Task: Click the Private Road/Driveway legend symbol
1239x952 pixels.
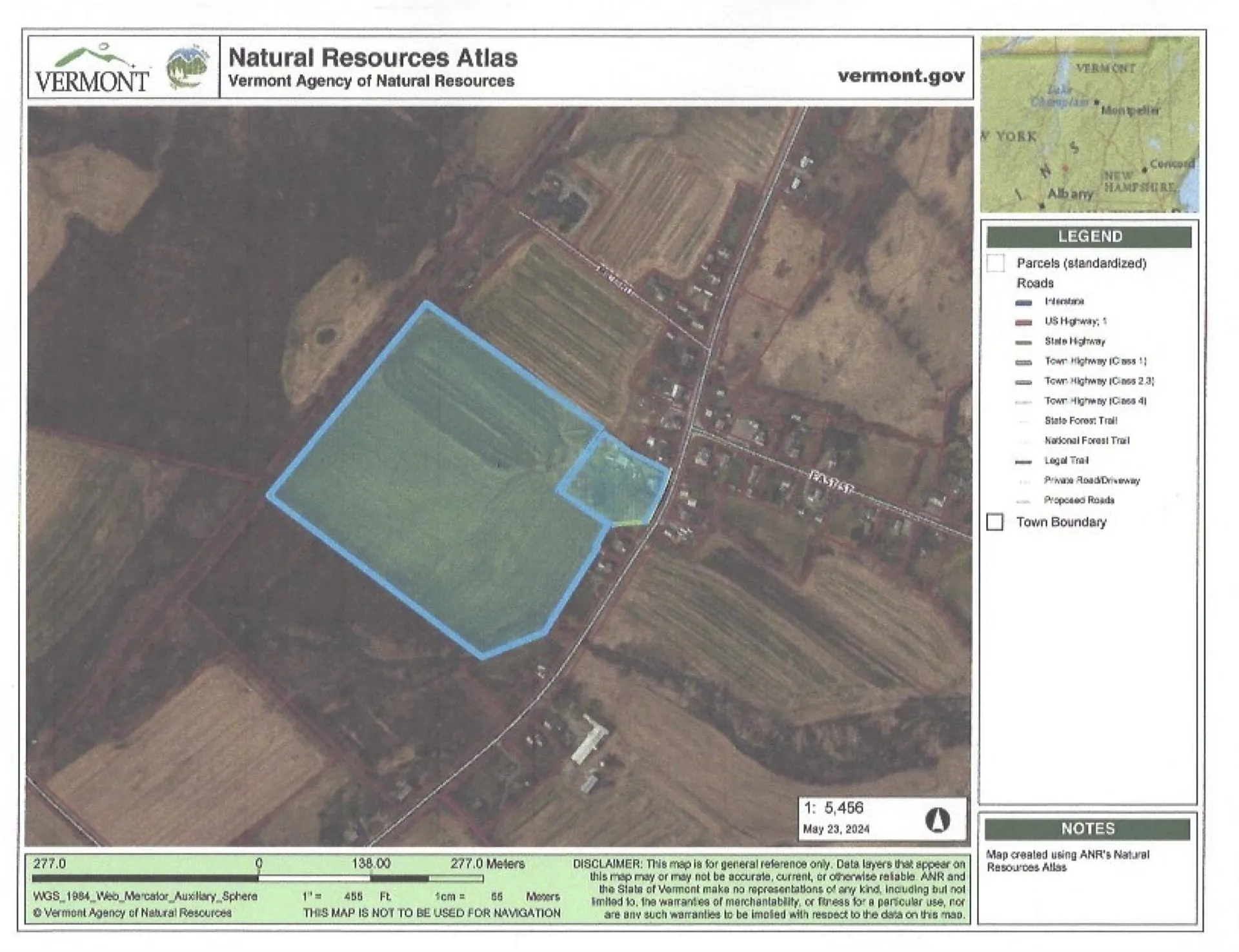Action: click(x=1023, y=481)
